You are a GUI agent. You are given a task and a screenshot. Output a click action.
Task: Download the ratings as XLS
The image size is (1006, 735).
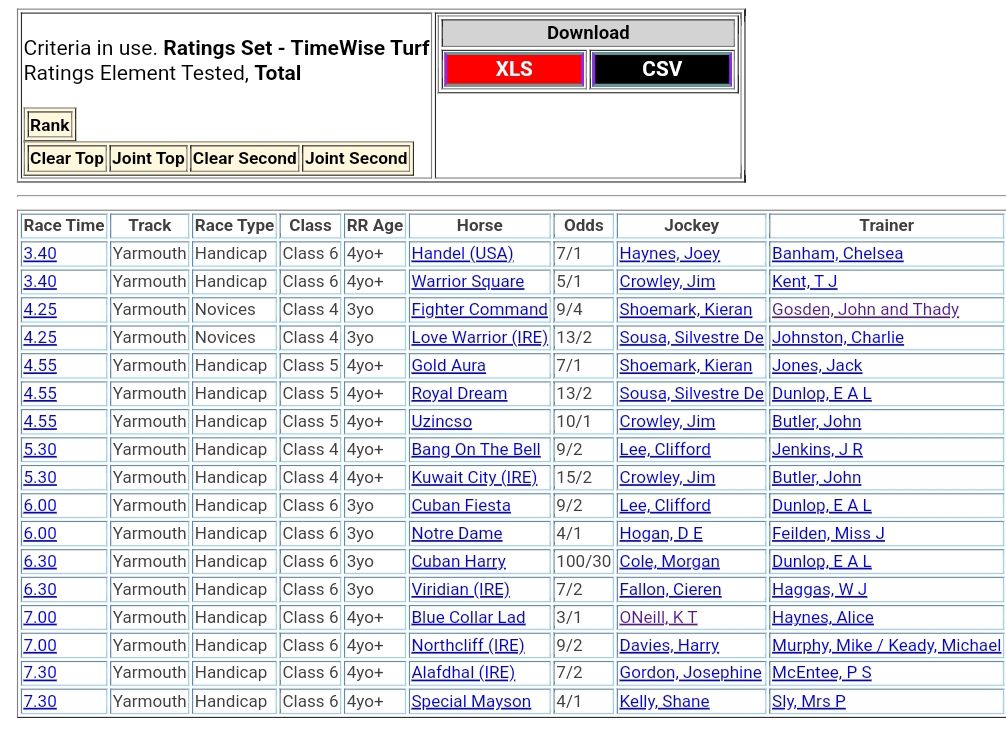(x=513, y=69)
